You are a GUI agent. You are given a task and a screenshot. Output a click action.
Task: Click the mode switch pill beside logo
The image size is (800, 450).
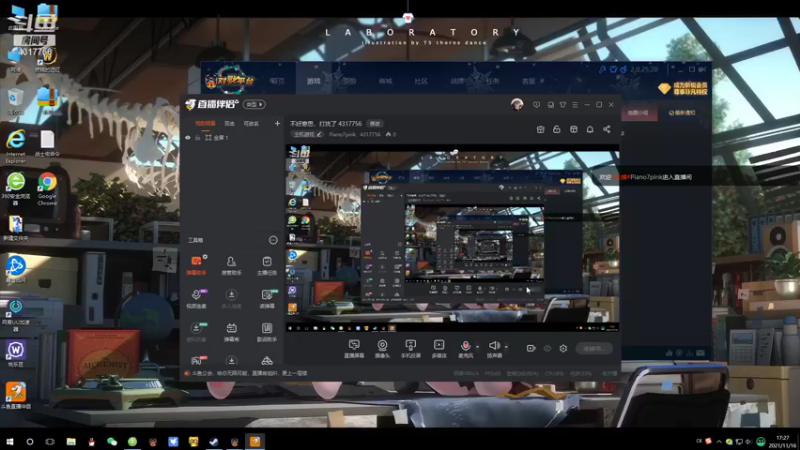(x=254, y=105)
